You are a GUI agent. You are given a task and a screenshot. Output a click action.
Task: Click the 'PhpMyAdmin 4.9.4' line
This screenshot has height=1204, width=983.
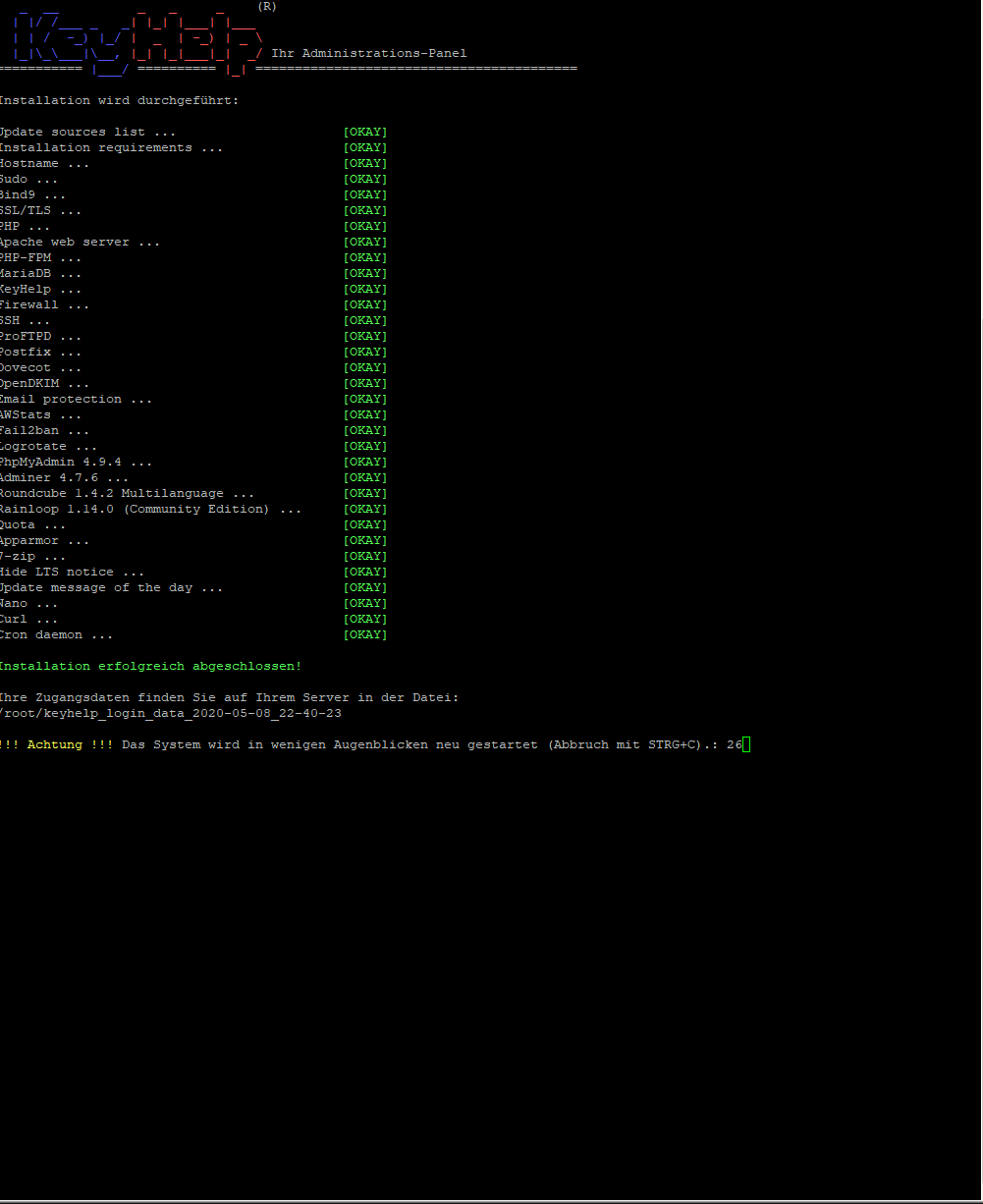click(76, 463)
